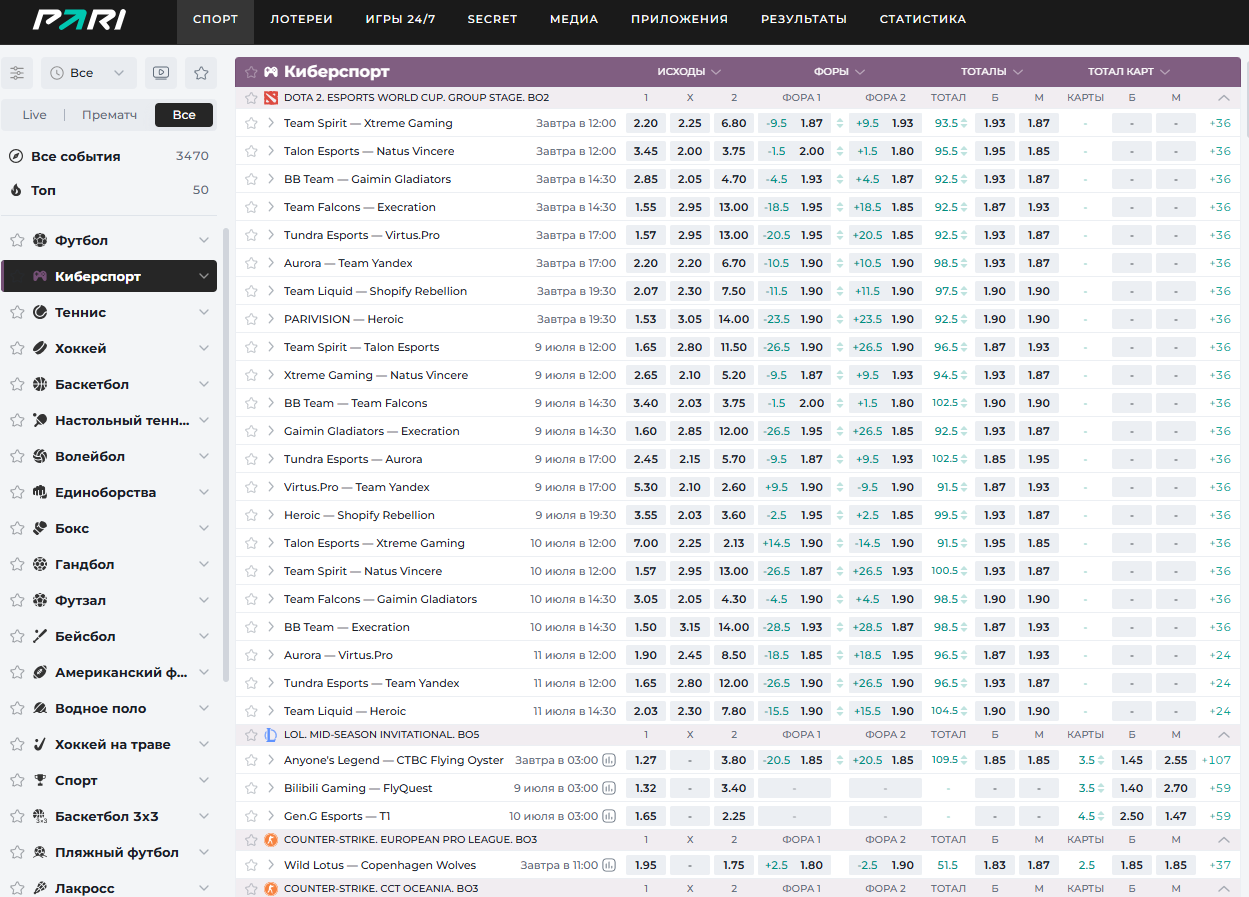The image size is (1249, 897).
Task: Click the flame icon next to Топ
Action: click(x=16, y=191)
